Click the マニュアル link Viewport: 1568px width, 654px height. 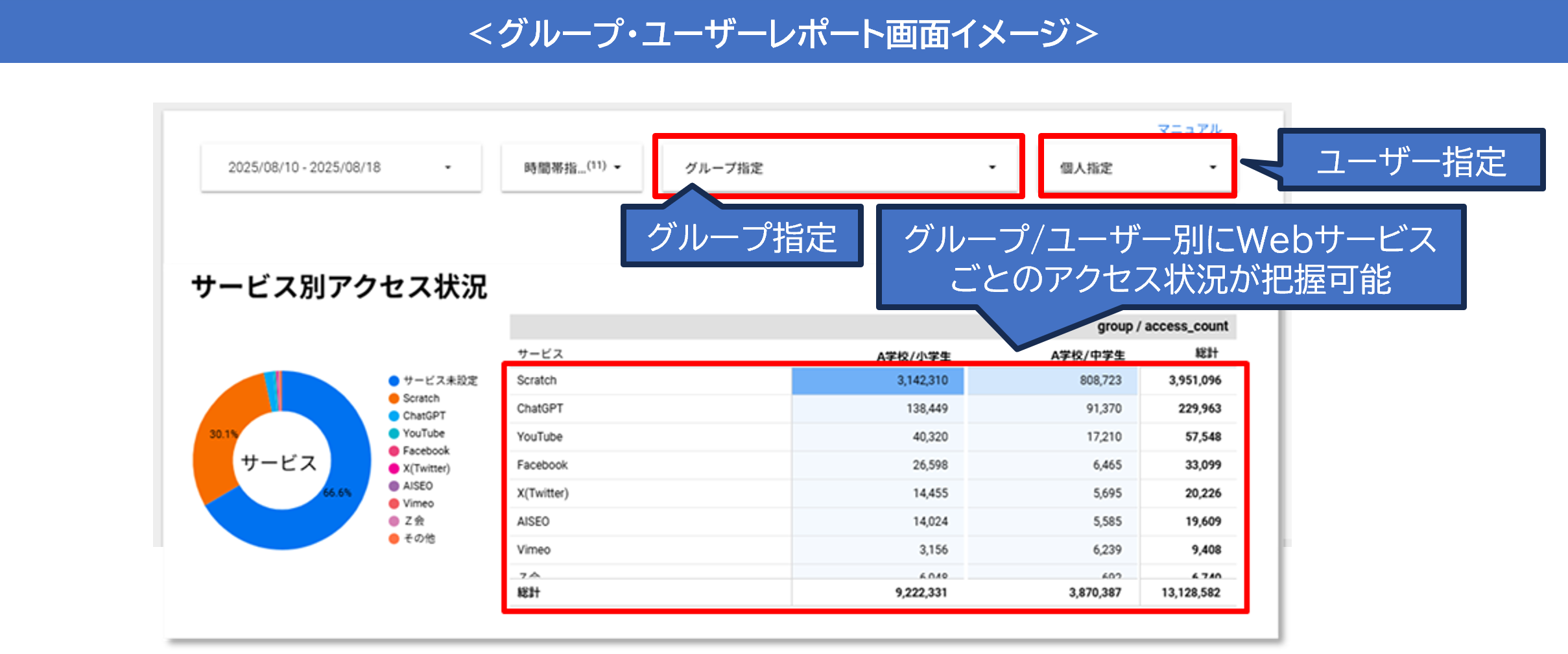(x=1189, y=128)
